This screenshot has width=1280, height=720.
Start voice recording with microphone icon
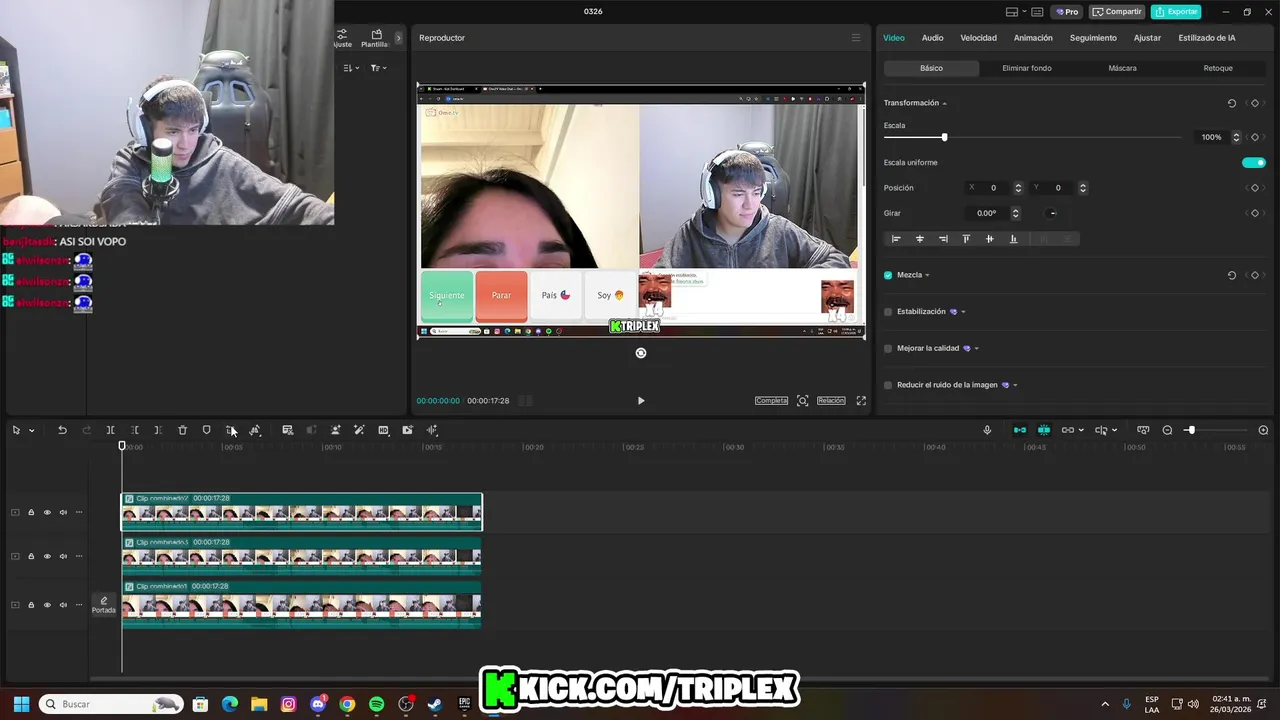click(987, 430)
